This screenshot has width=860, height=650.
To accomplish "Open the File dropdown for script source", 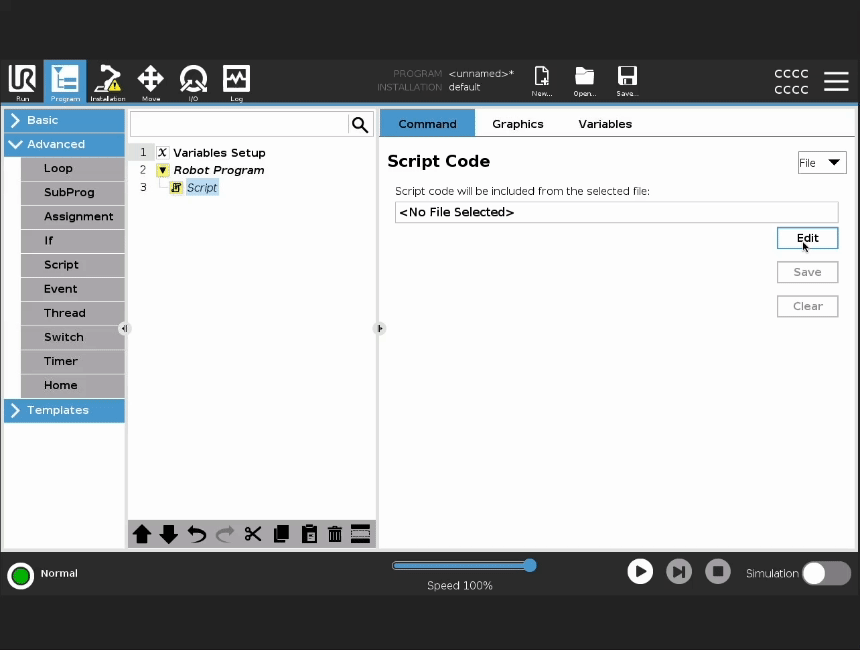I will [821, 163].
